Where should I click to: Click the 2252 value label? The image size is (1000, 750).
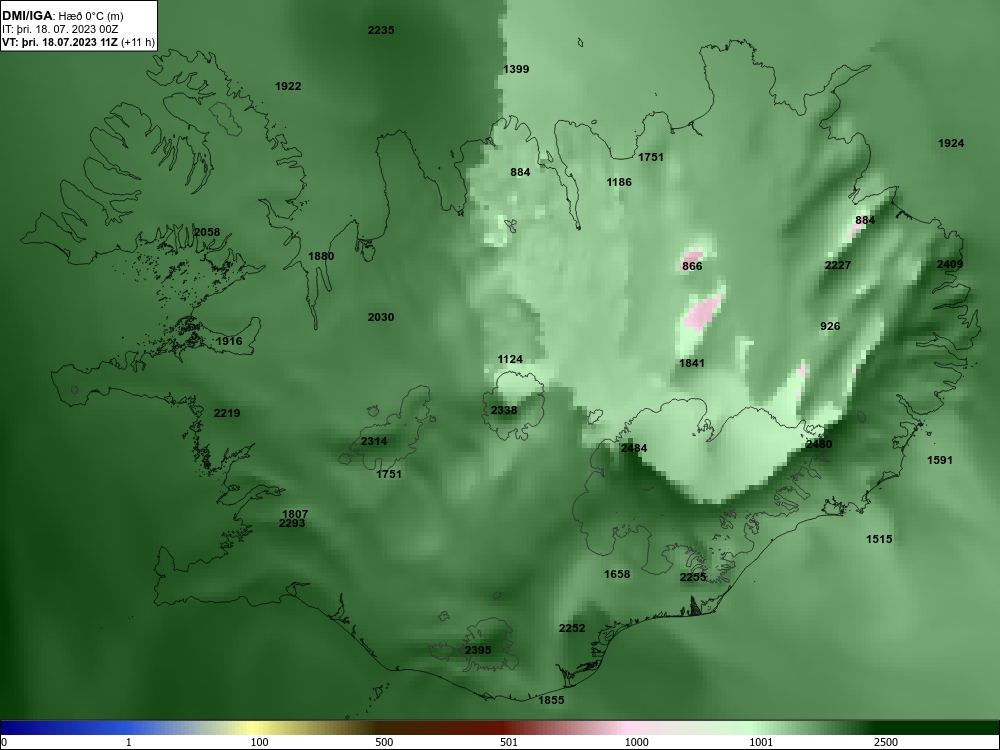coord(572,628)
